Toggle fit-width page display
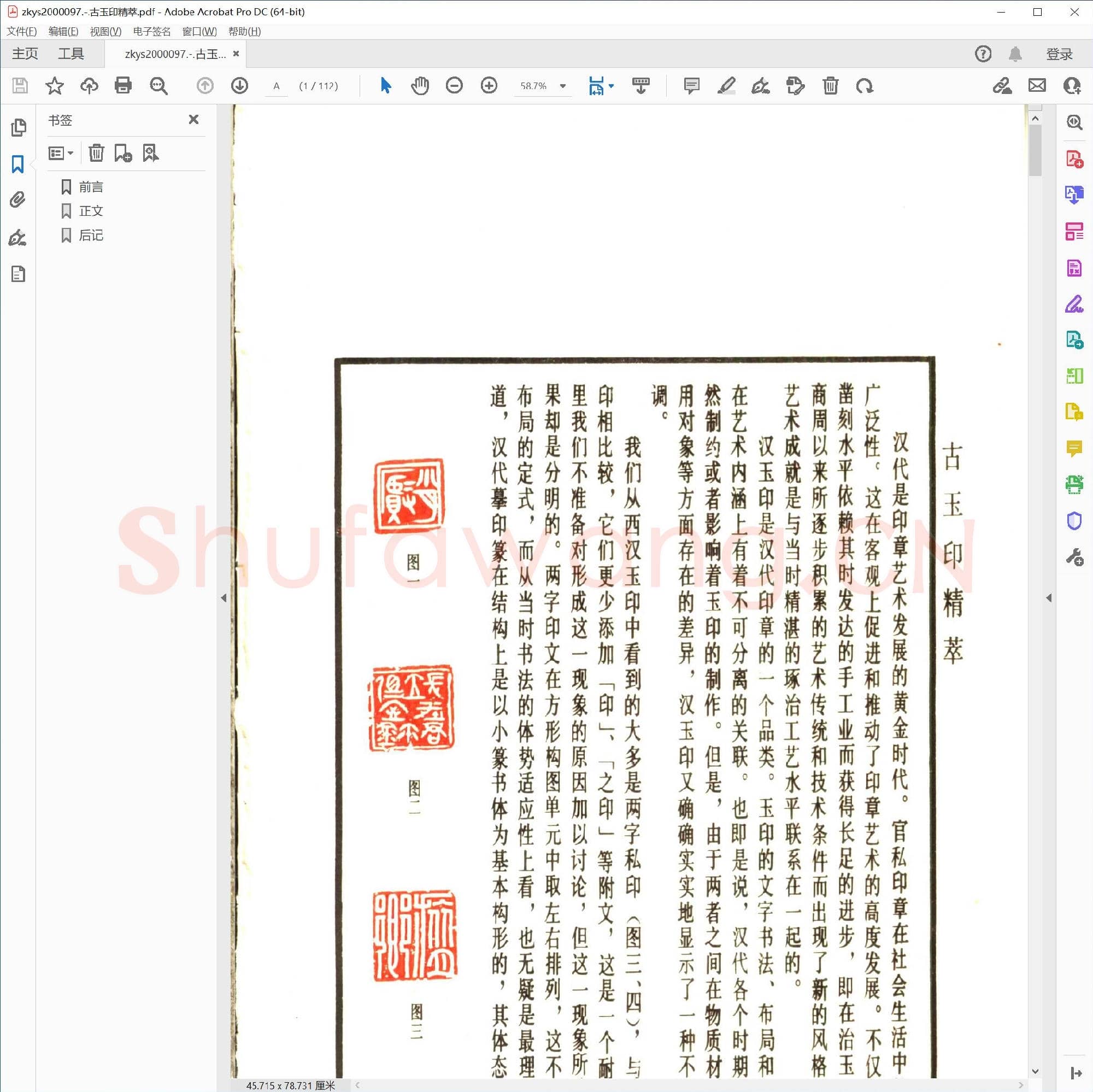Image resolution: width=1093 pixels, height=1092 pixels. [596, 85]
